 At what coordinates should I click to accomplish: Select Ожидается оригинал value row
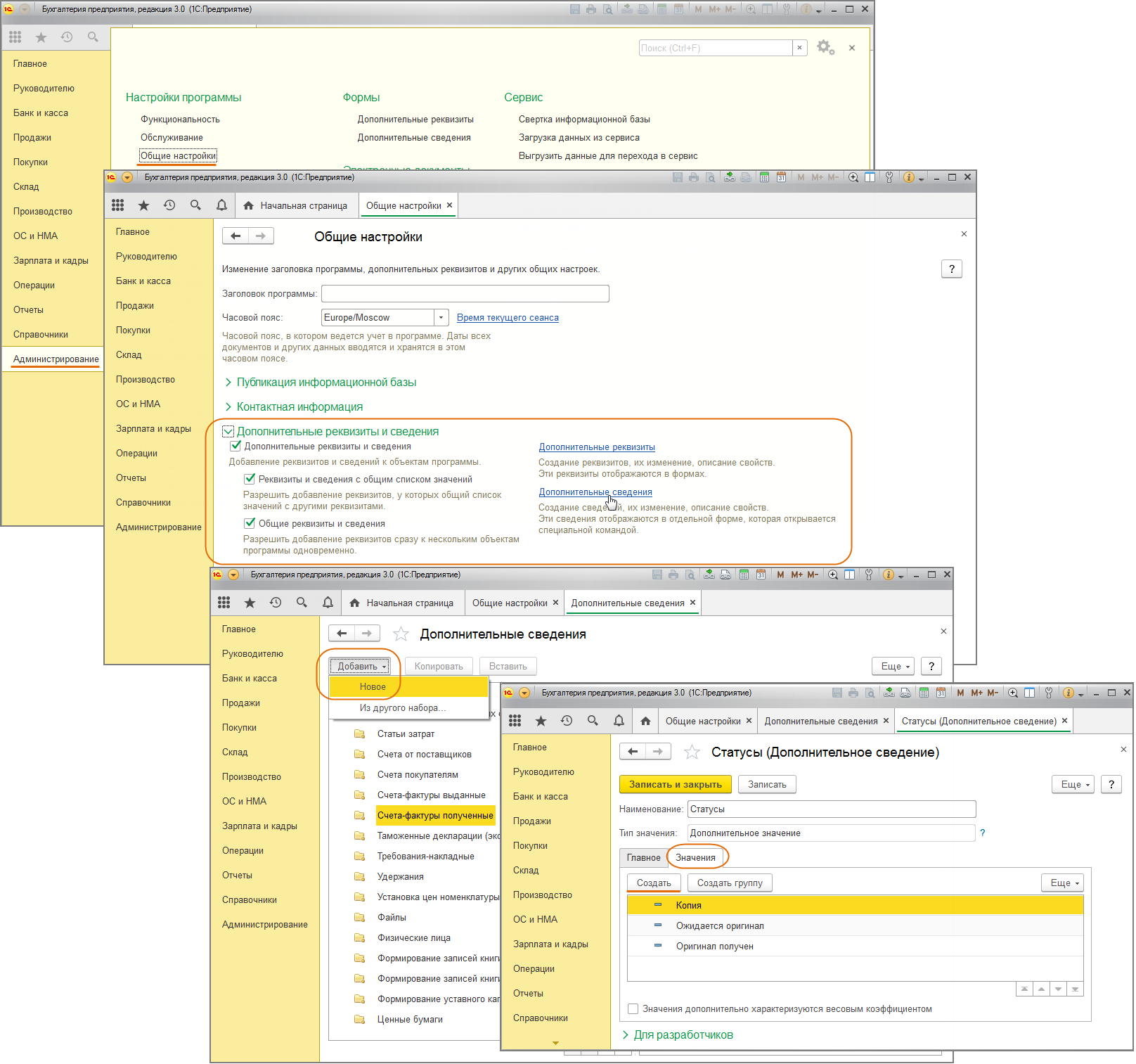pyautogui.click(x=855, y=925)
